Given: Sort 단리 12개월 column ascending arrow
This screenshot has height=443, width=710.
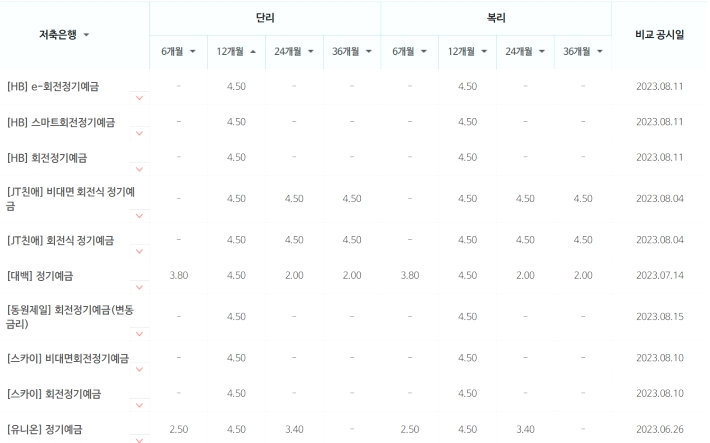Looking at the screenshot, I should tap(253, 52).
